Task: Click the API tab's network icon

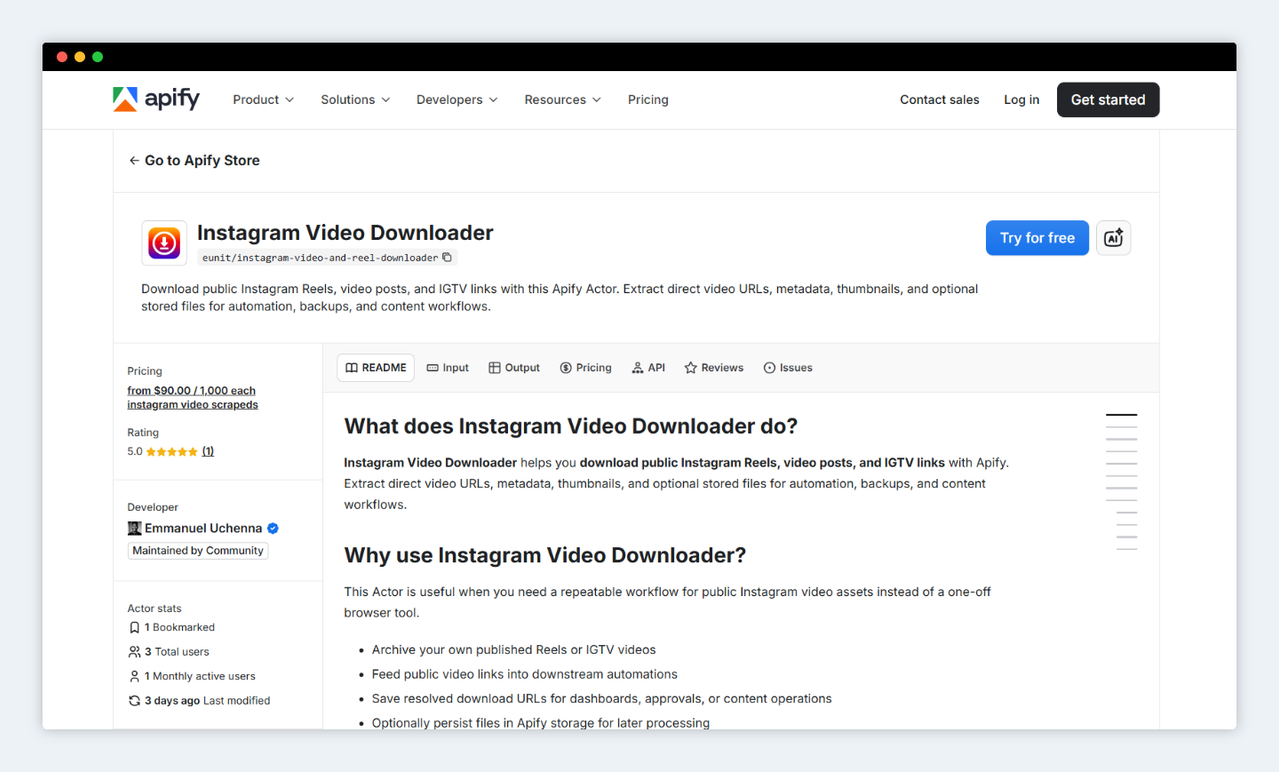Action: click(x=637, y=368)
